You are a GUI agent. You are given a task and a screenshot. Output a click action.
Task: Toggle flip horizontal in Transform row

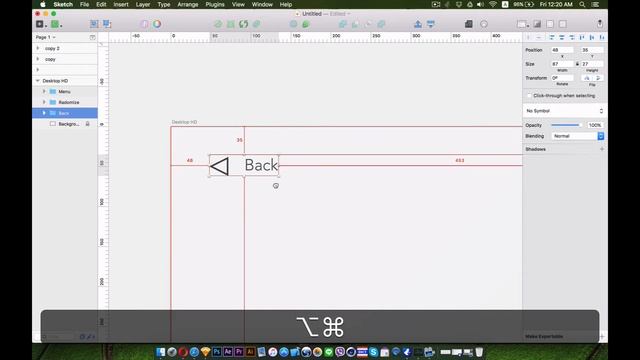tap(587, 78)
